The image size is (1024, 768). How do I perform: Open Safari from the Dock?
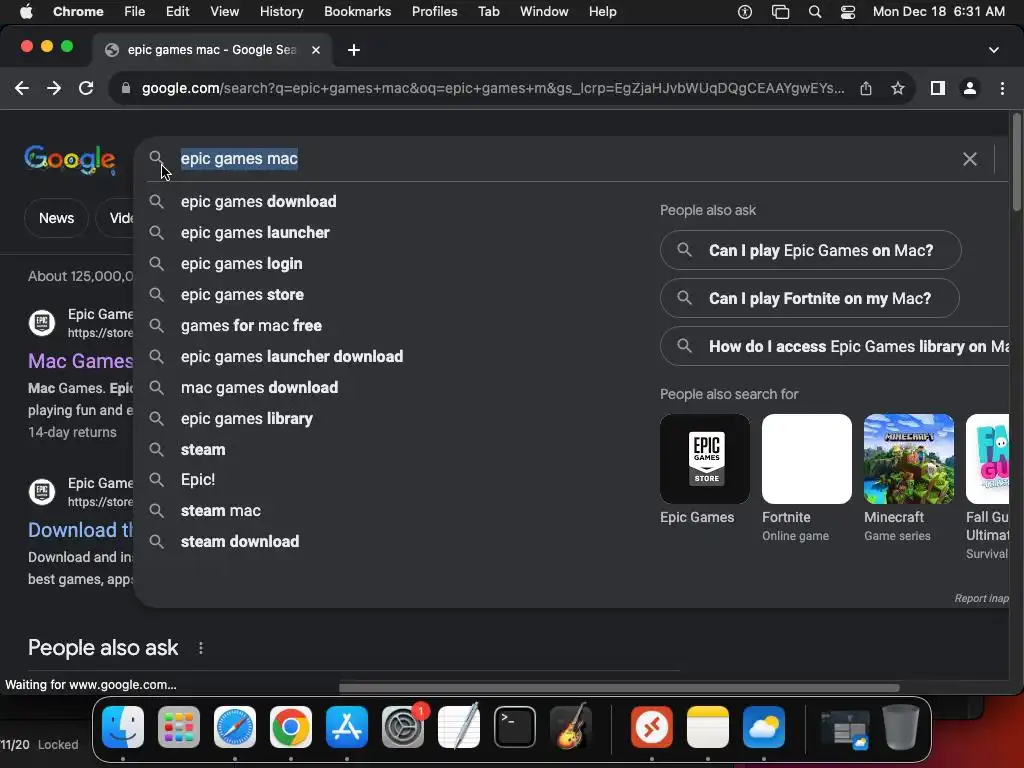coord(234,727)
